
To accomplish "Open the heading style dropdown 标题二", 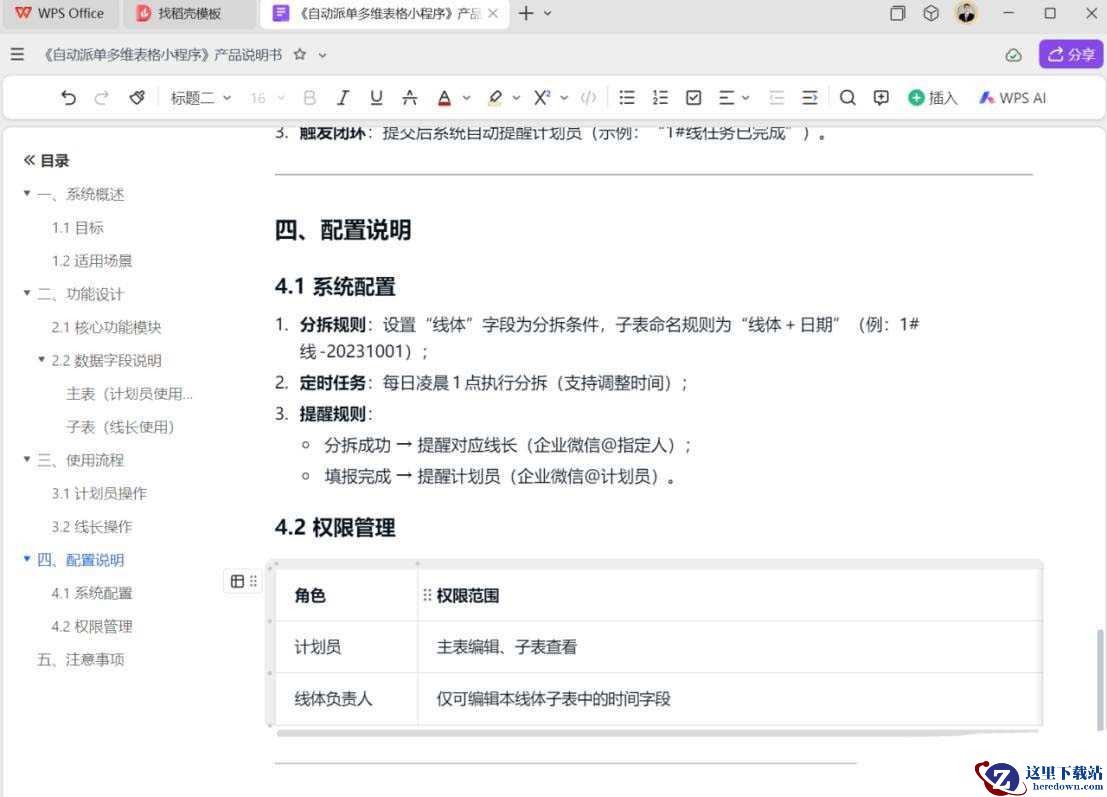I will [x=201, y=97].
